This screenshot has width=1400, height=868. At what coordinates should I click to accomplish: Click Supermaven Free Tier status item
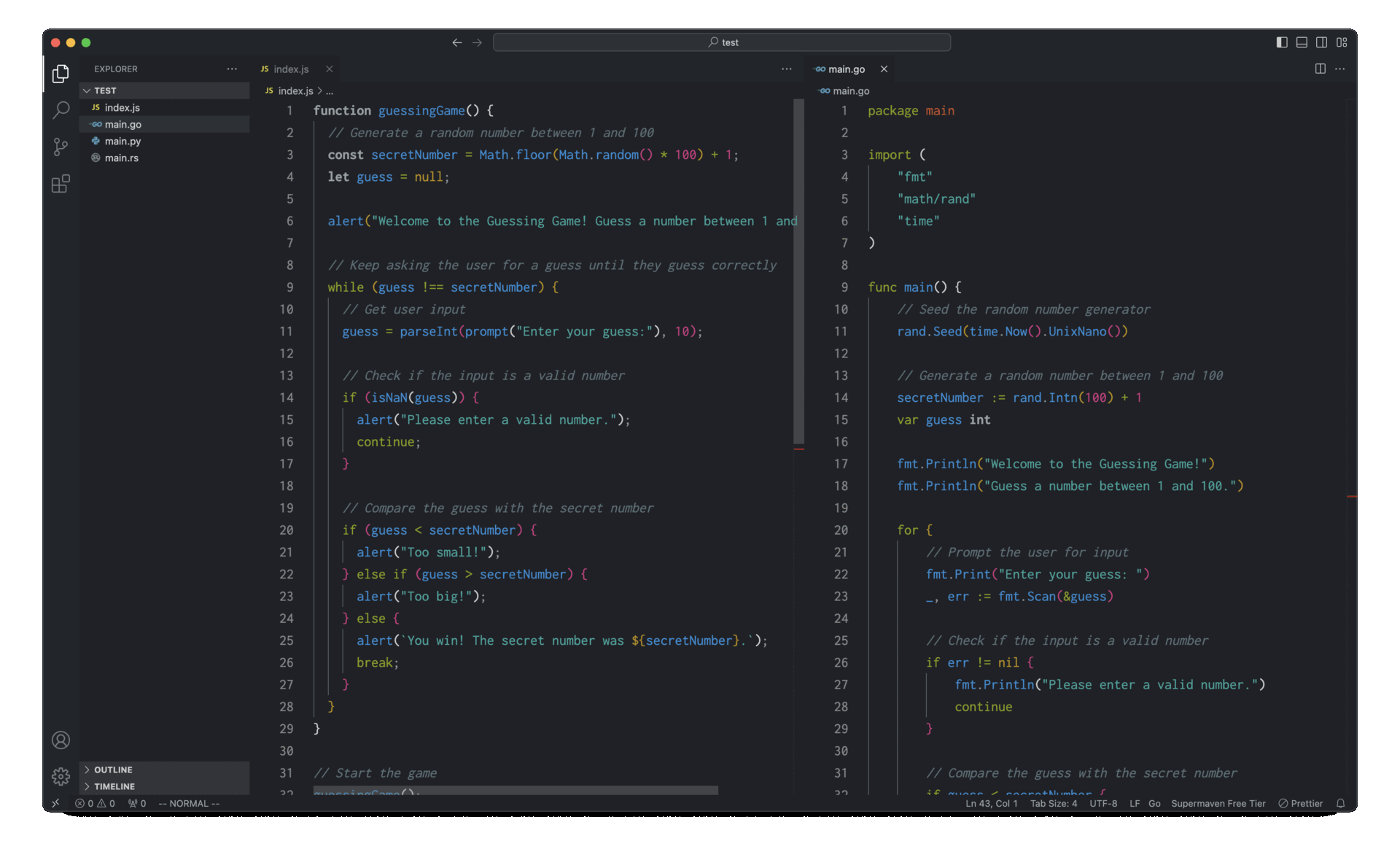tap(1218, 803)
